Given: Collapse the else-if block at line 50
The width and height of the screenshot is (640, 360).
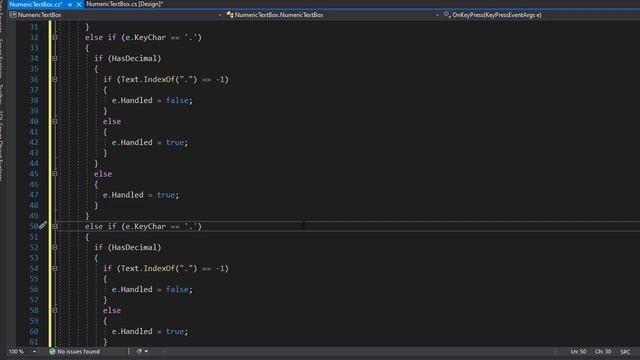Looking at the screenshot, I should pos(55,227).
